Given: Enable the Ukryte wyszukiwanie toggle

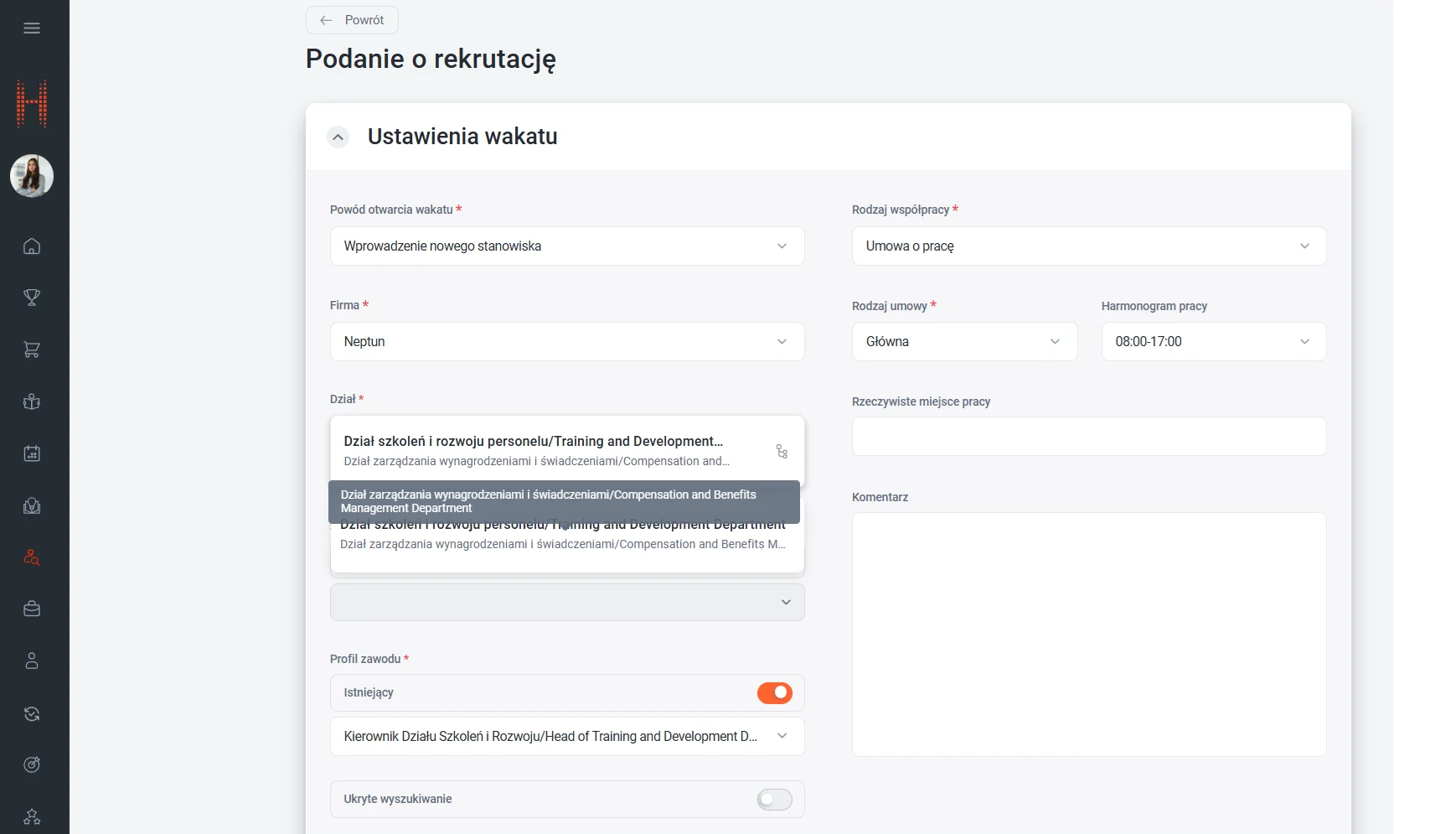Looking at the screenshot, I should (774, 800).
